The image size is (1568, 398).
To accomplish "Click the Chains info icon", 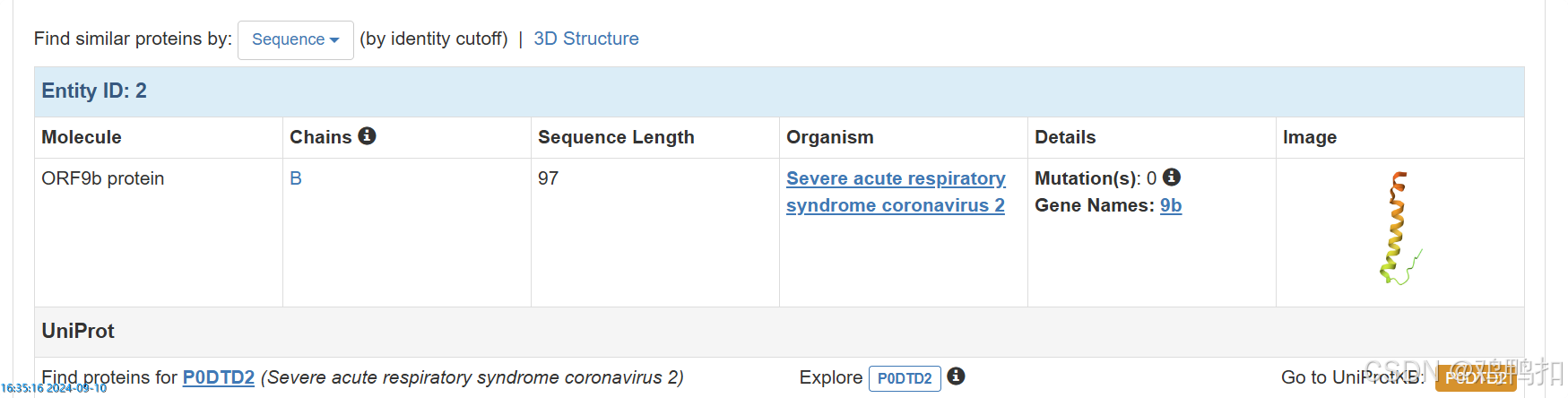I will tap(367, 135).
